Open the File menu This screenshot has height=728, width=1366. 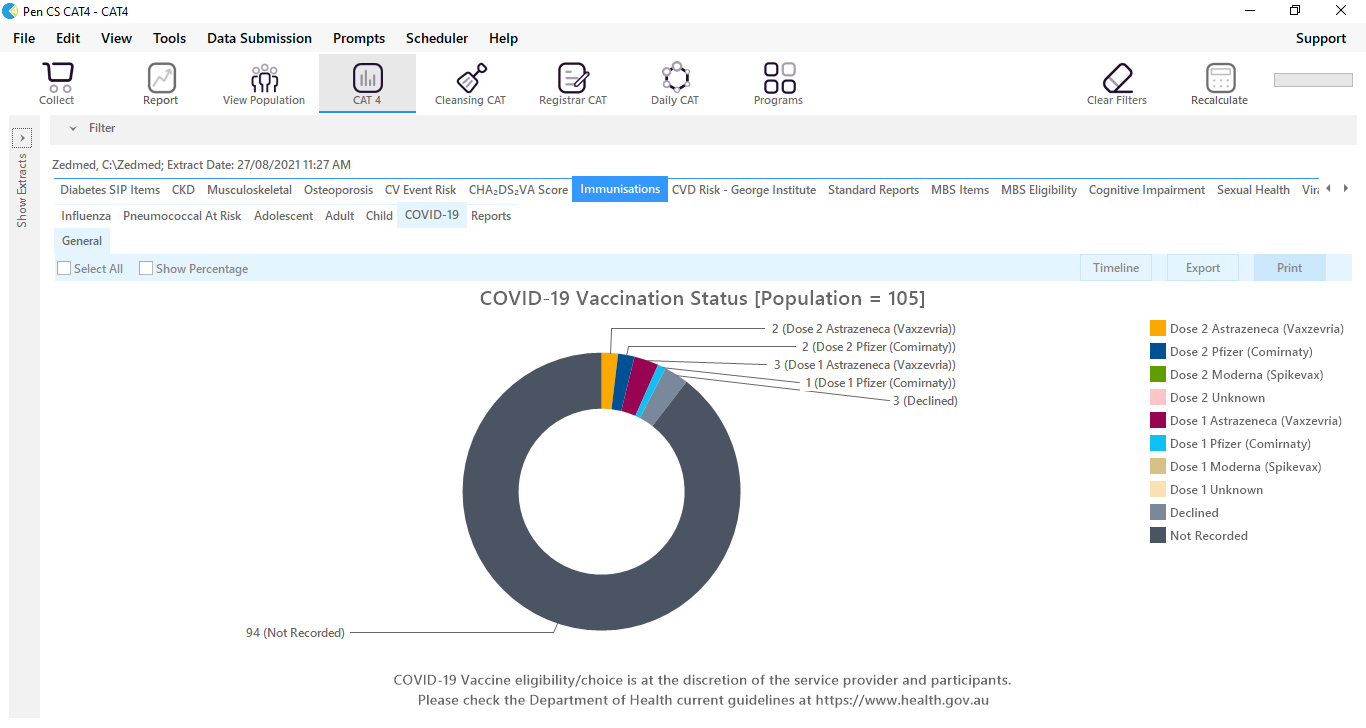[x=24, y=38]
